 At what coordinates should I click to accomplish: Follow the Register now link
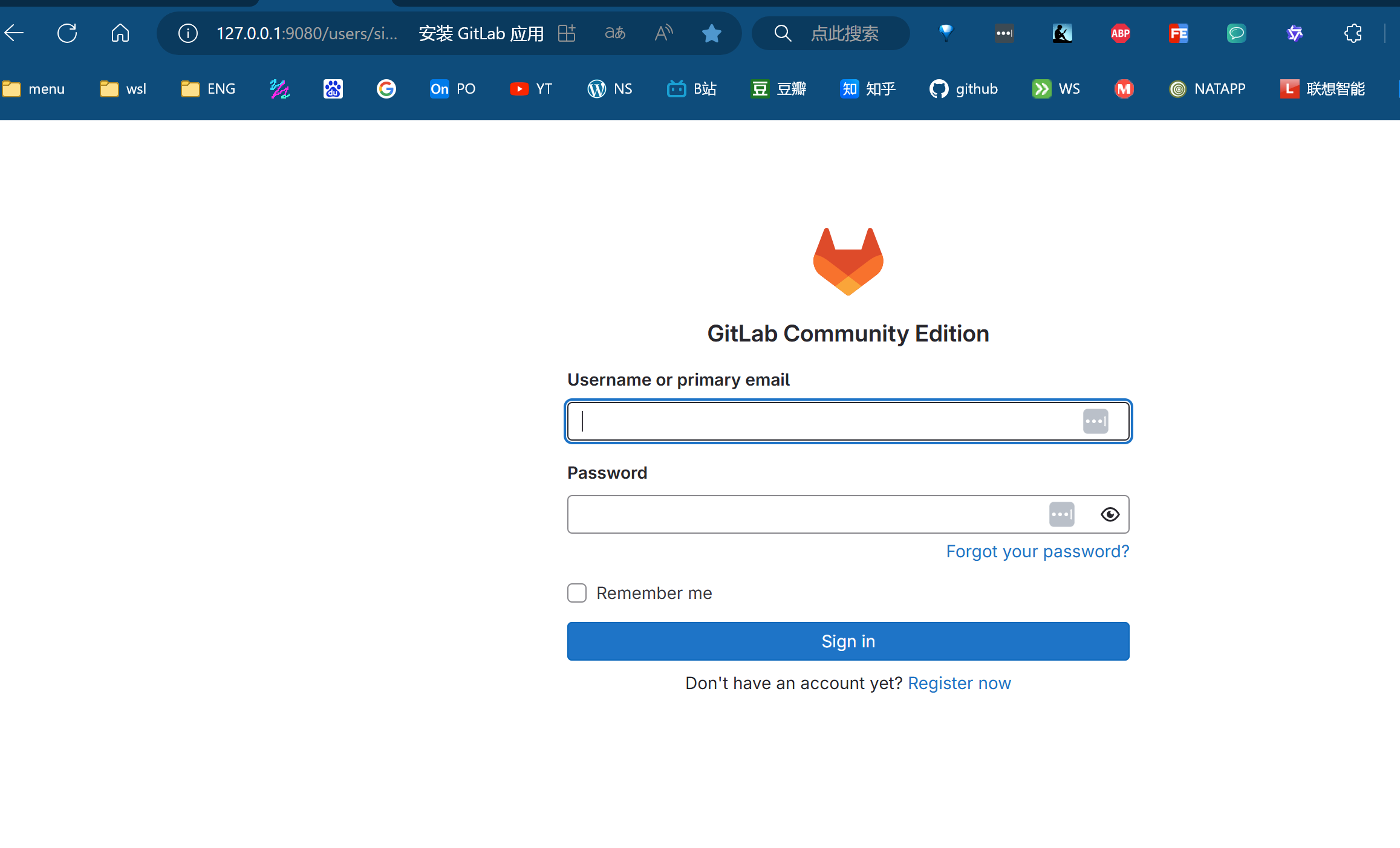point(959,683)
